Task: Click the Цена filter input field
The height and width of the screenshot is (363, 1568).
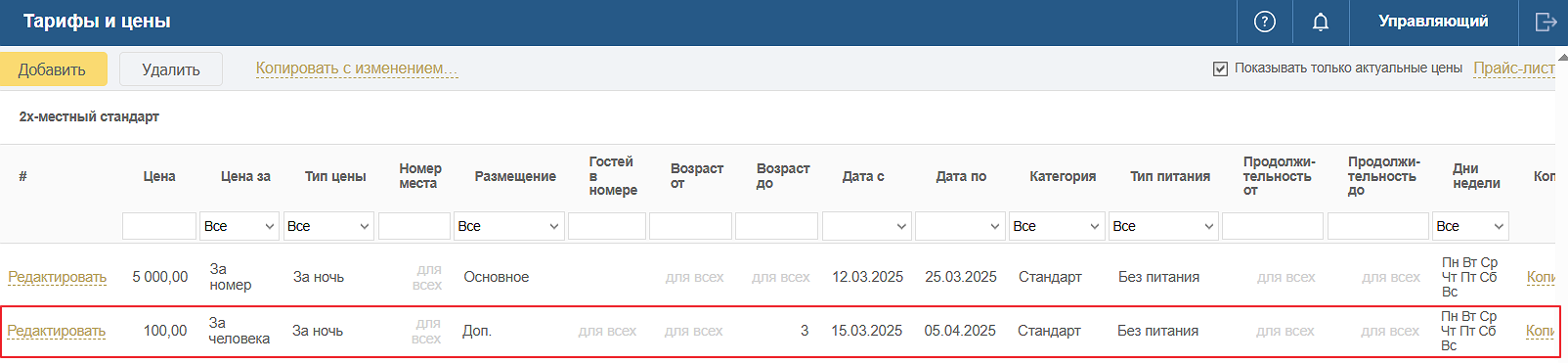Action: (x=159, y=226)
